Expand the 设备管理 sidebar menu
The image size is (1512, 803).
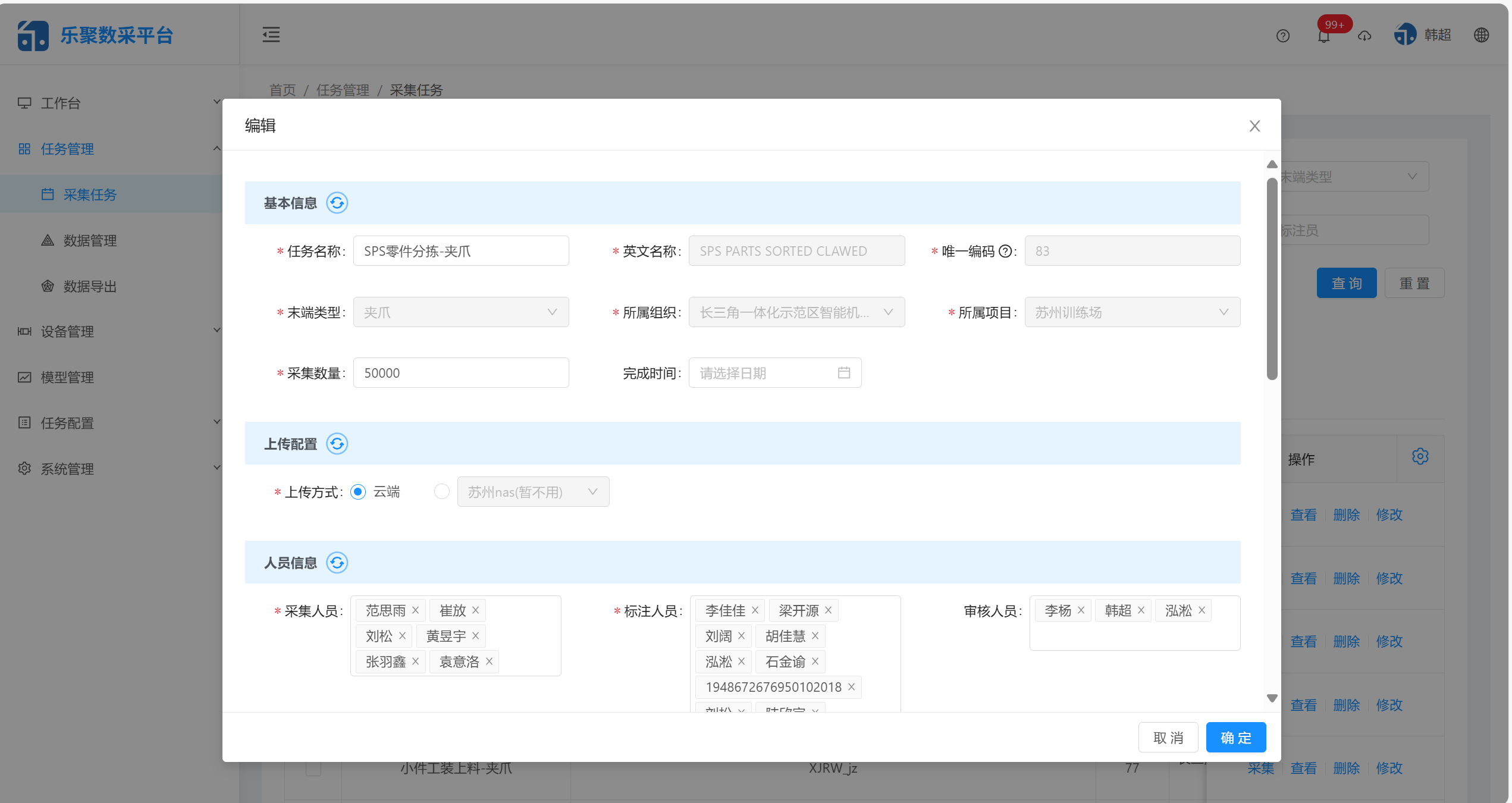click(67, 331)
